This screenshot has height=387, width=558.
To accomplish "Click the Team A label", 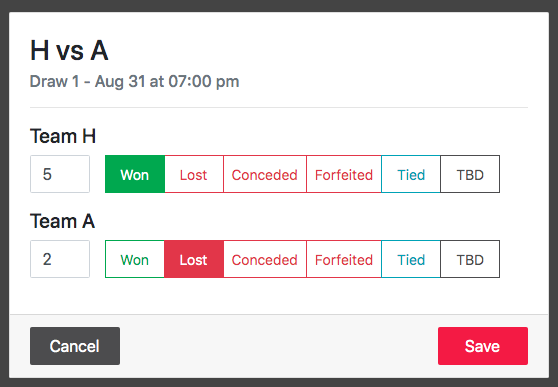I will (x=63, y=221).
